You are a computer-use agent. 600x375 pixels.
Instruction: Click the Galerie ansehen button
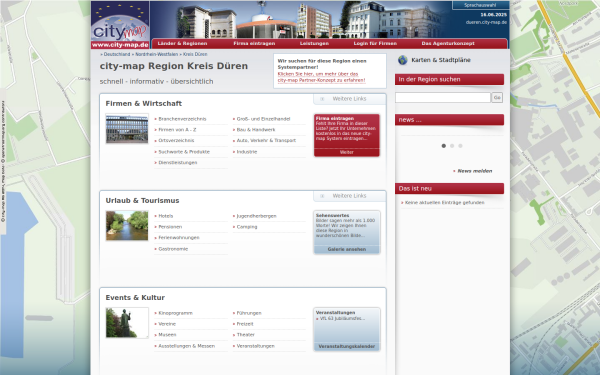pyautogui.click(x=347, y=249)
